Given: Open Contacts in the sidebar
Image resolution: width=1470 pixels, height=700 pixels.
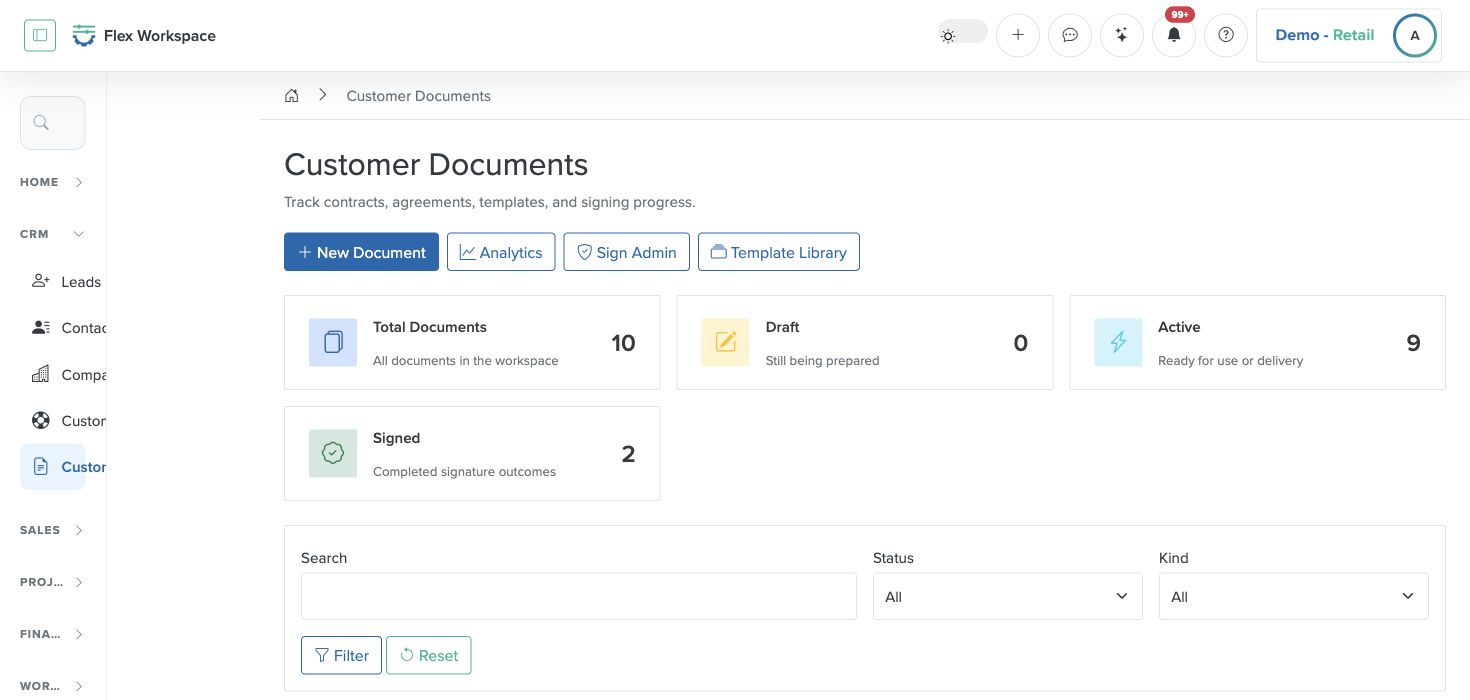Looking at the screenshot, I should click(68, 328).
